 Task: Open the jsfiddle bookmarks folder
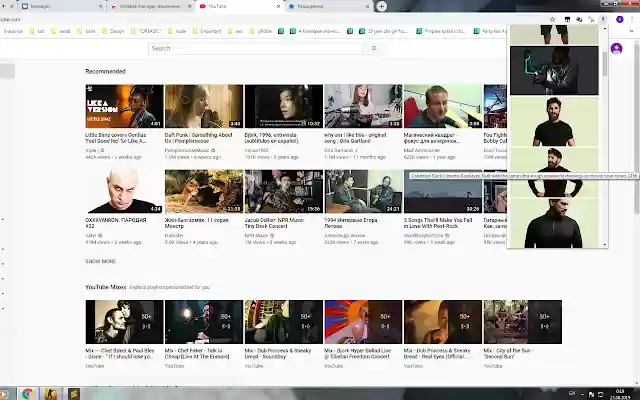[261, 31]
